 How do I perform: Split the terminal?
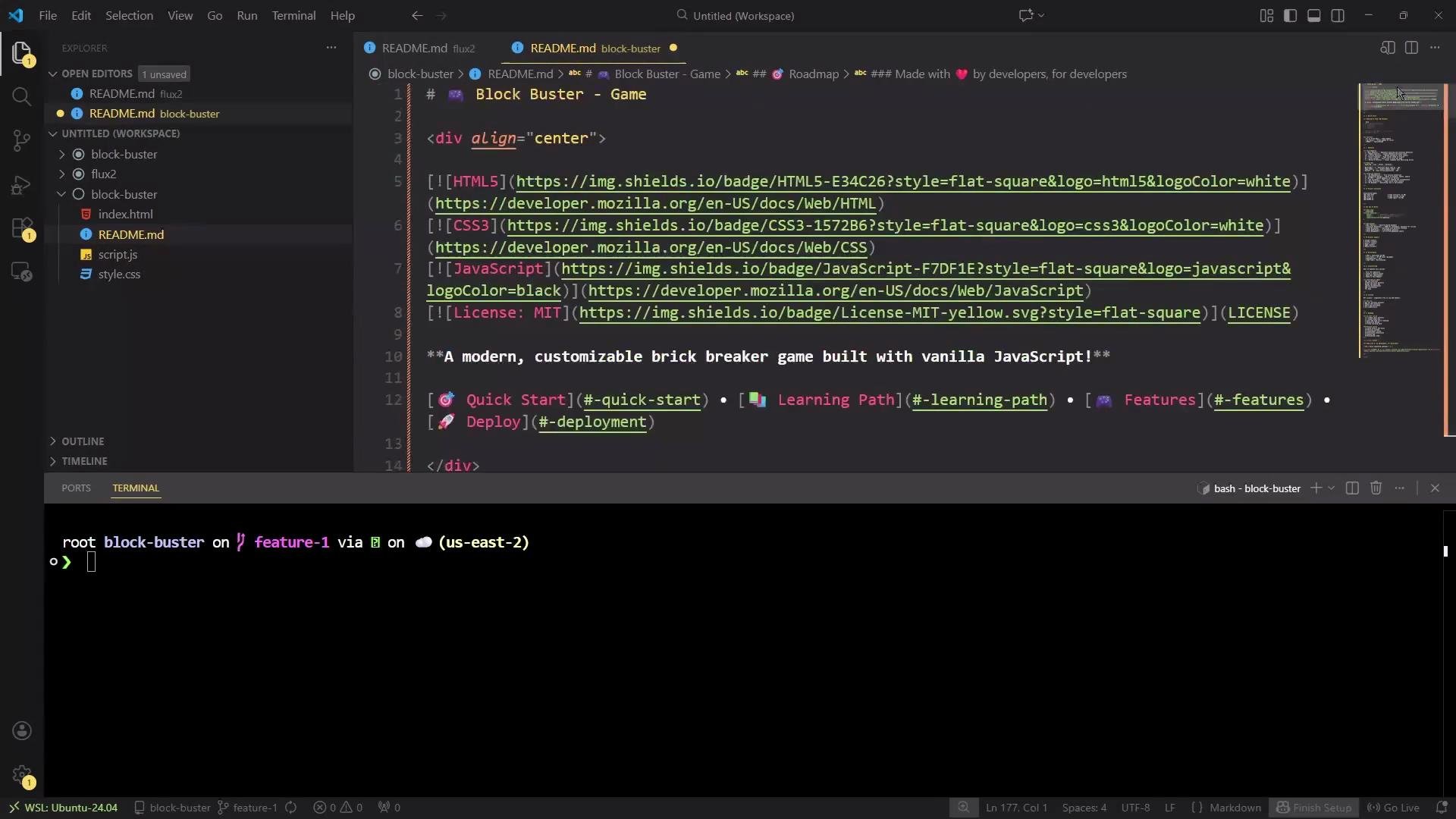(x=1352, y=488)
